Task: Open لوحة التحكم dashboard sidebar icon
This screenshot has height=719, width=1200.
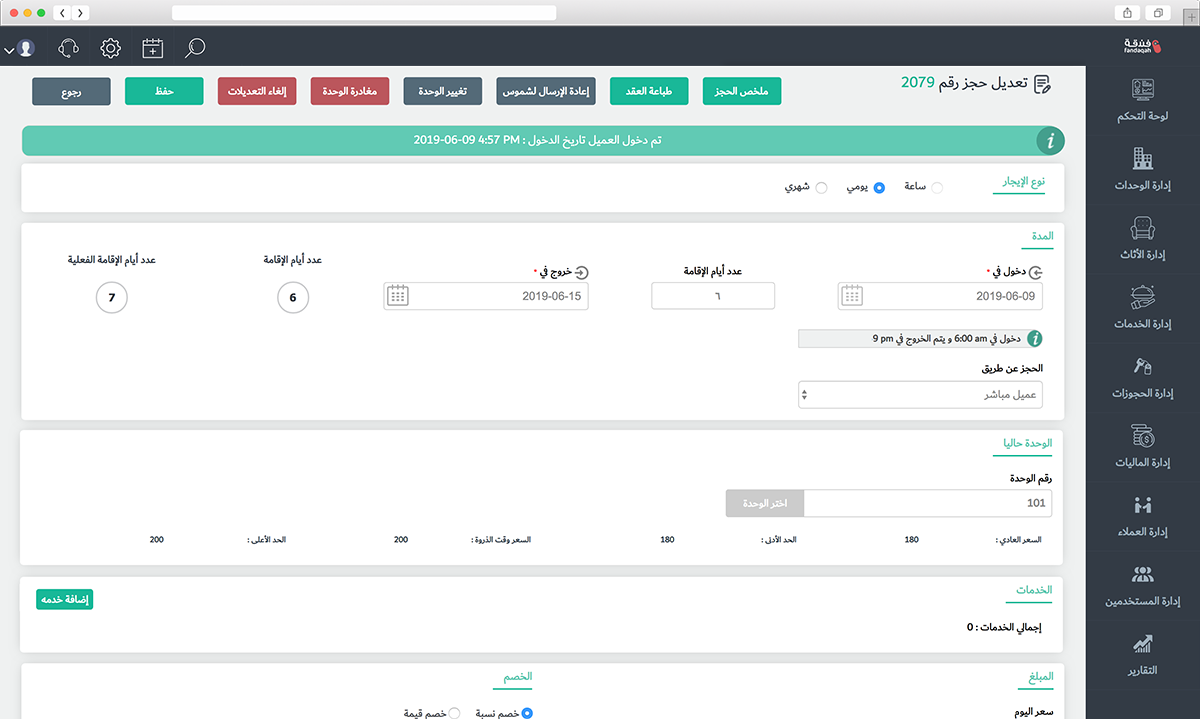Action: [x=1142, y=100]
